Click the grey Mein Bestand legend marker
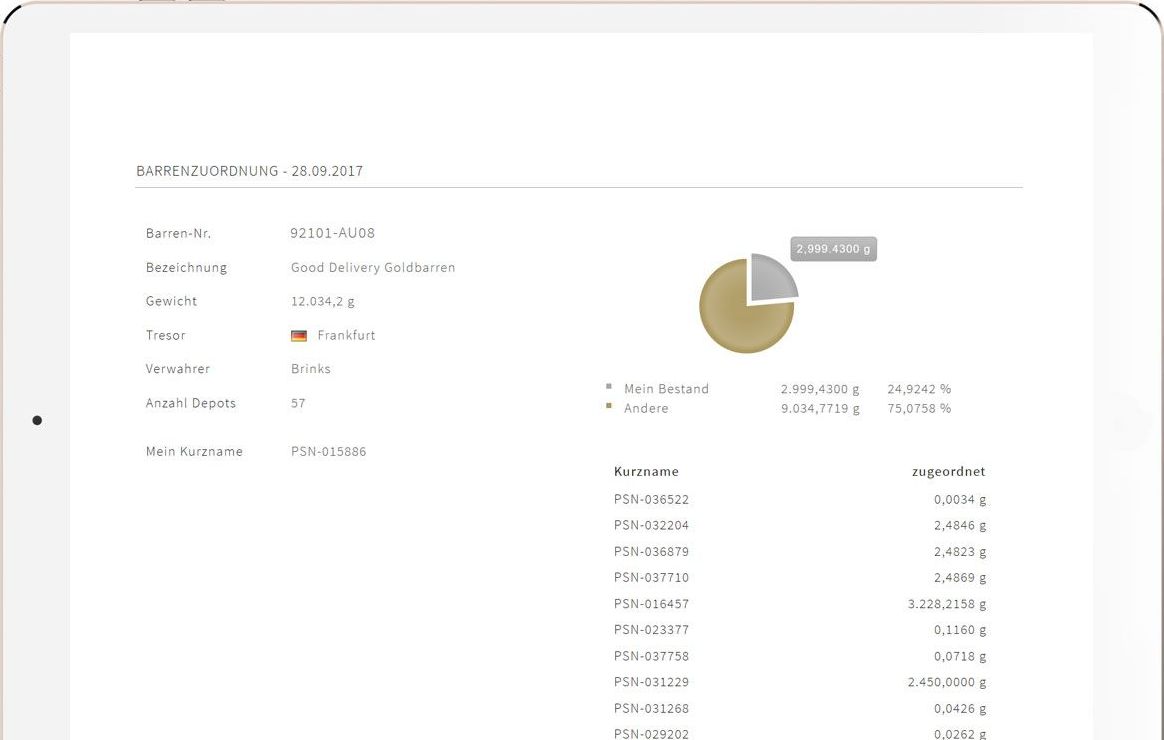 click(609, 386)
